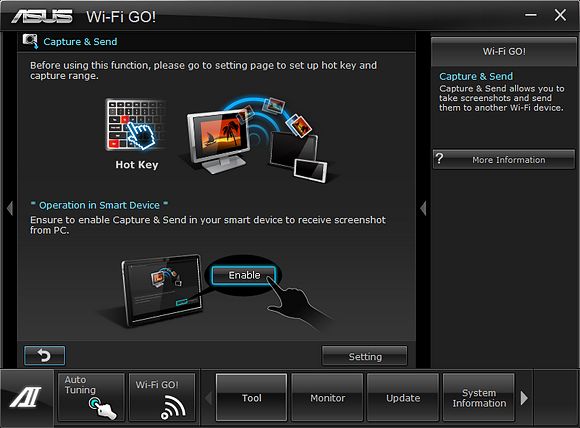Go to the System Information tab
The height and width of the screenshot is (428, 580).
[479, 398]
